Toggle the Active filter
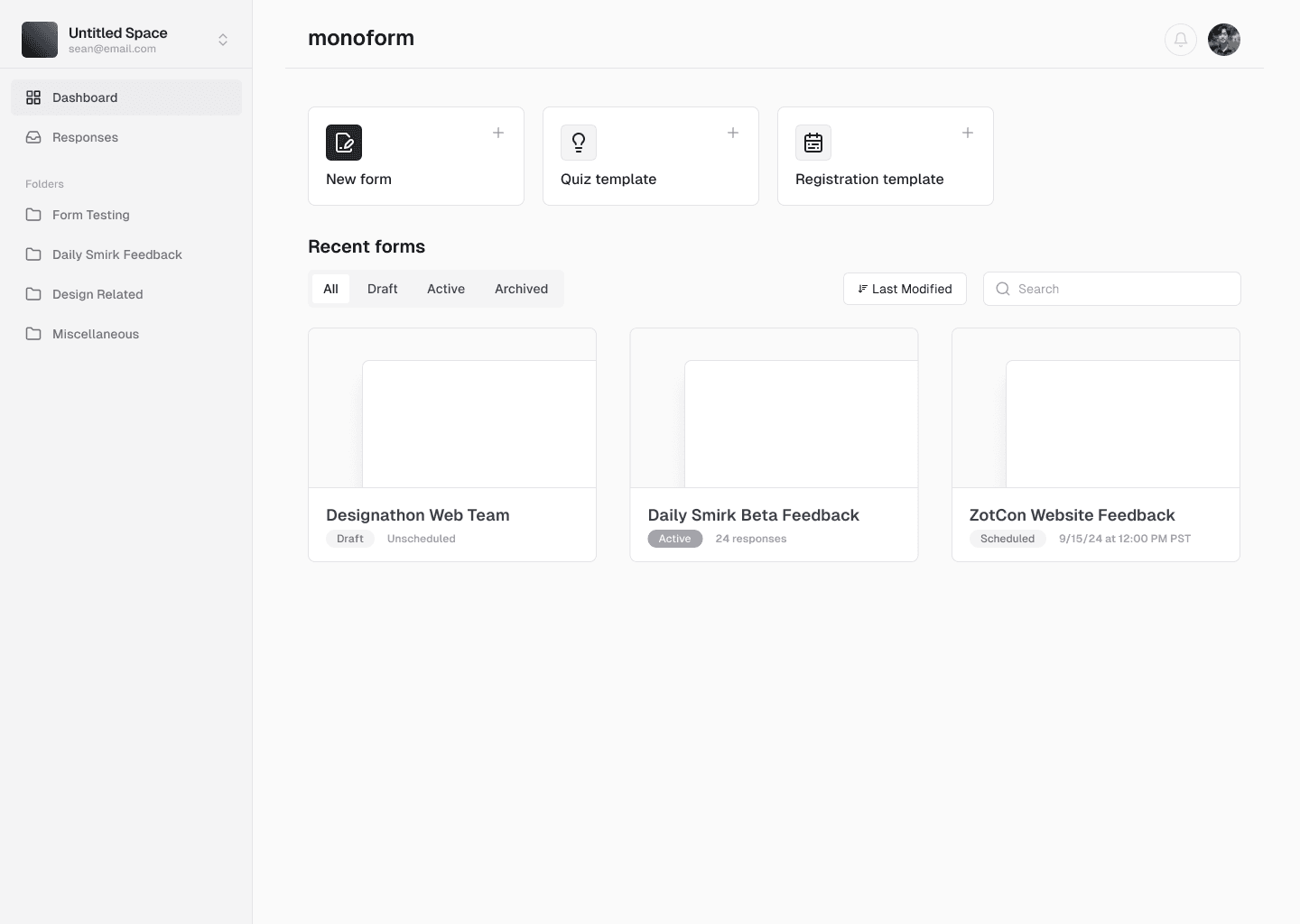 pos(446,289)
